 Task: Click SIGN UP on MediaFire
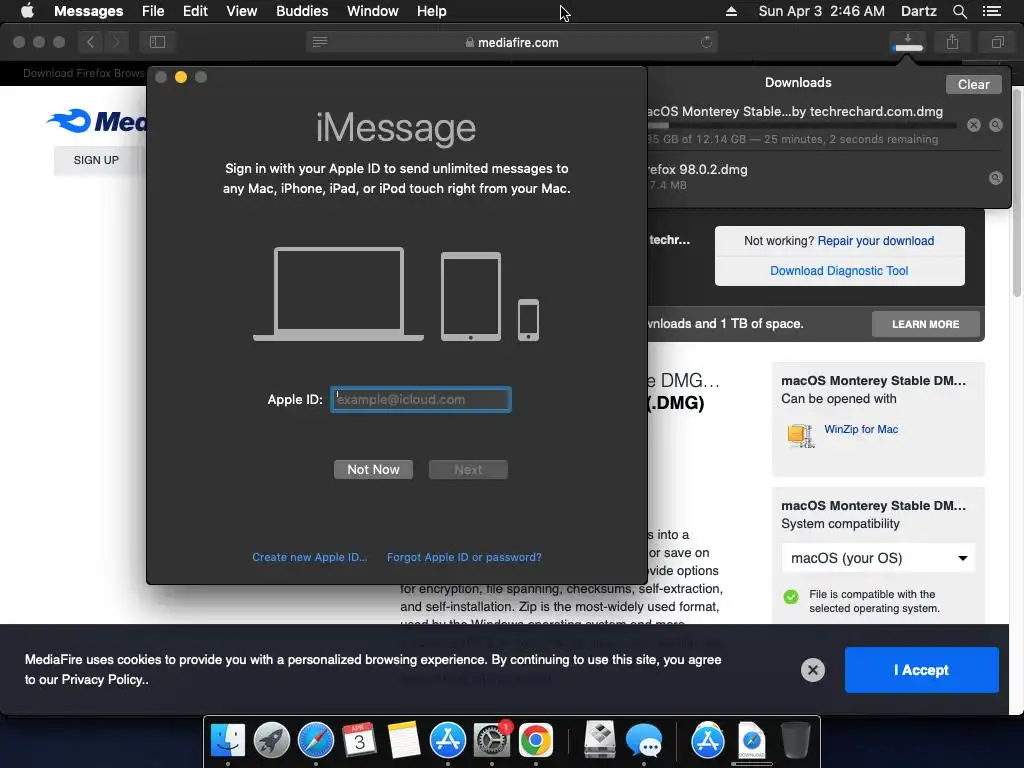click(x=96, y=160)
